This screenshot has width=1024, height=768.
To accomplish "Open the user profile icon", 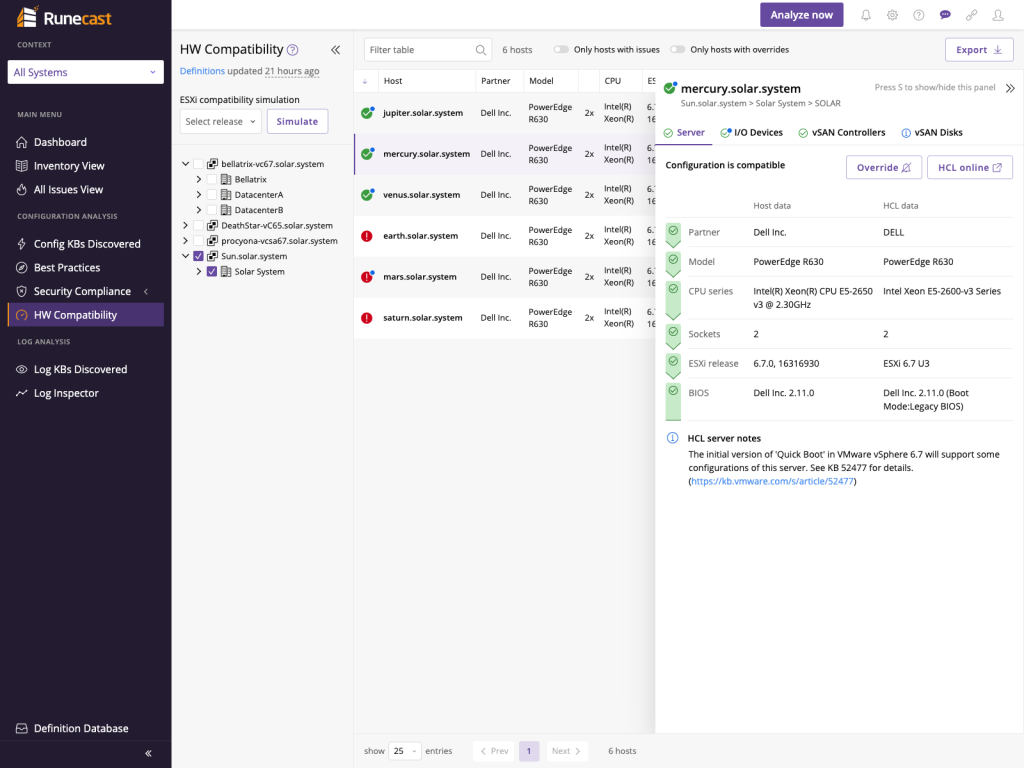I will point(998,15).
